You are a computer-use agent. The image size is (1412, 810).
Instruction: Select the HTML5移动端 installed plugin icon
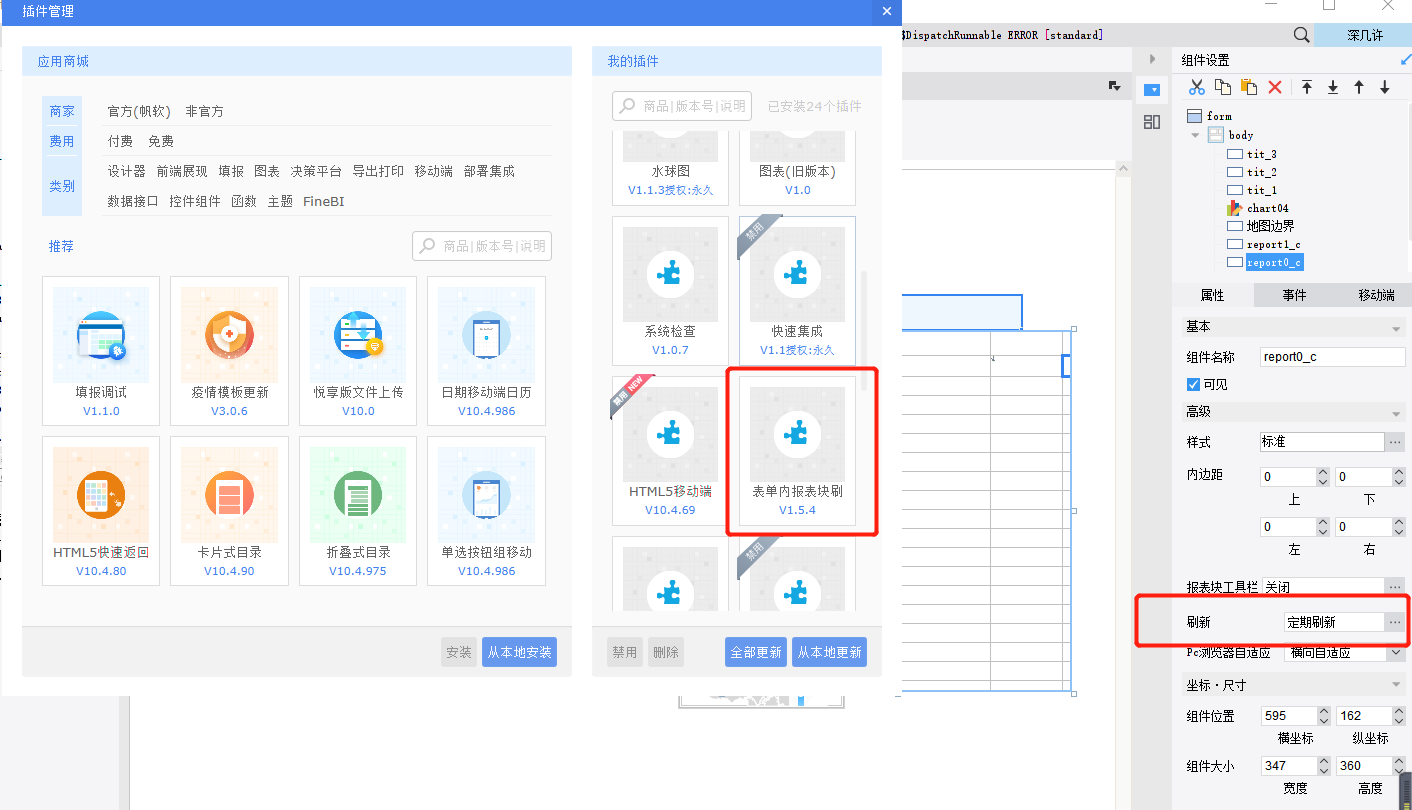pos(670,435)
